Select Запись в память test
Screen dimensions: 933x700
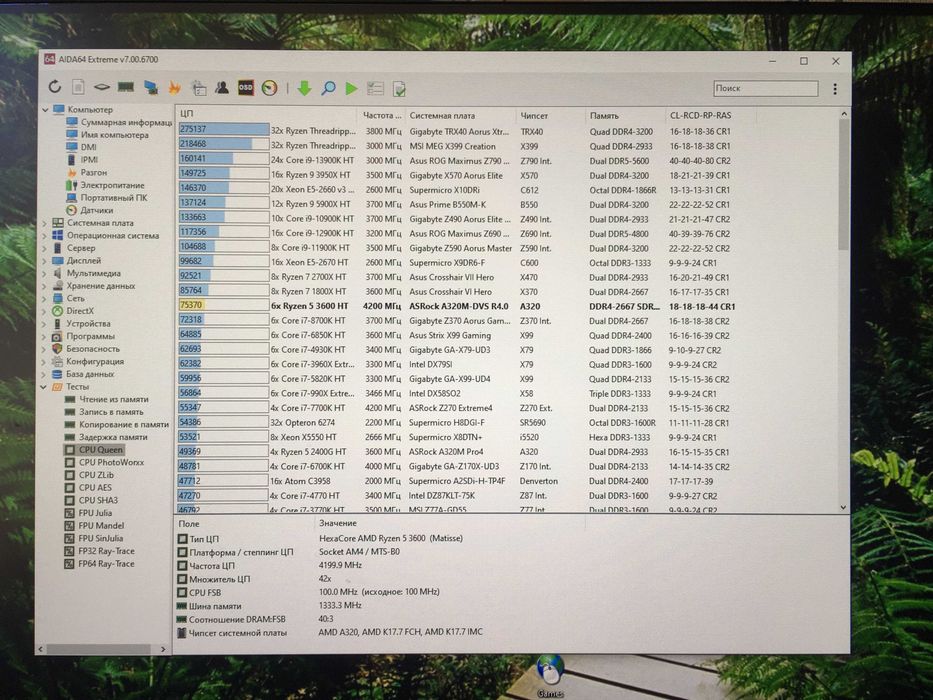tap(111, 411)
